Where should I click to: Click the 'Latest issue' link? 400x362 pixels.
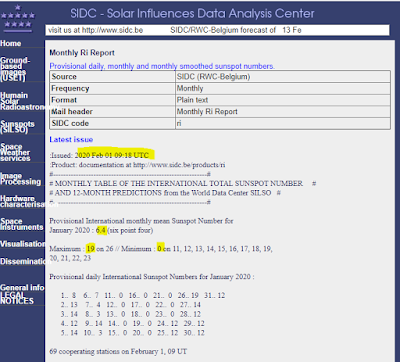(x=71, y=139)
